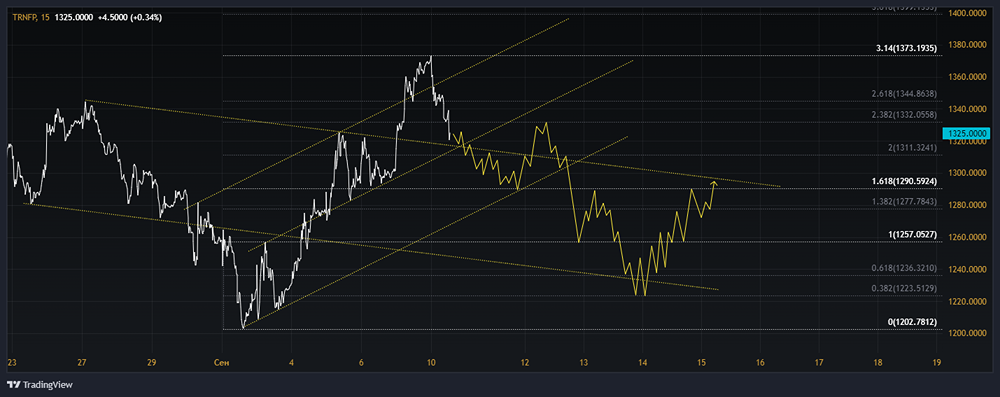
Task: Click date 18 on the time axis
Action: click(x=878, y=363)
